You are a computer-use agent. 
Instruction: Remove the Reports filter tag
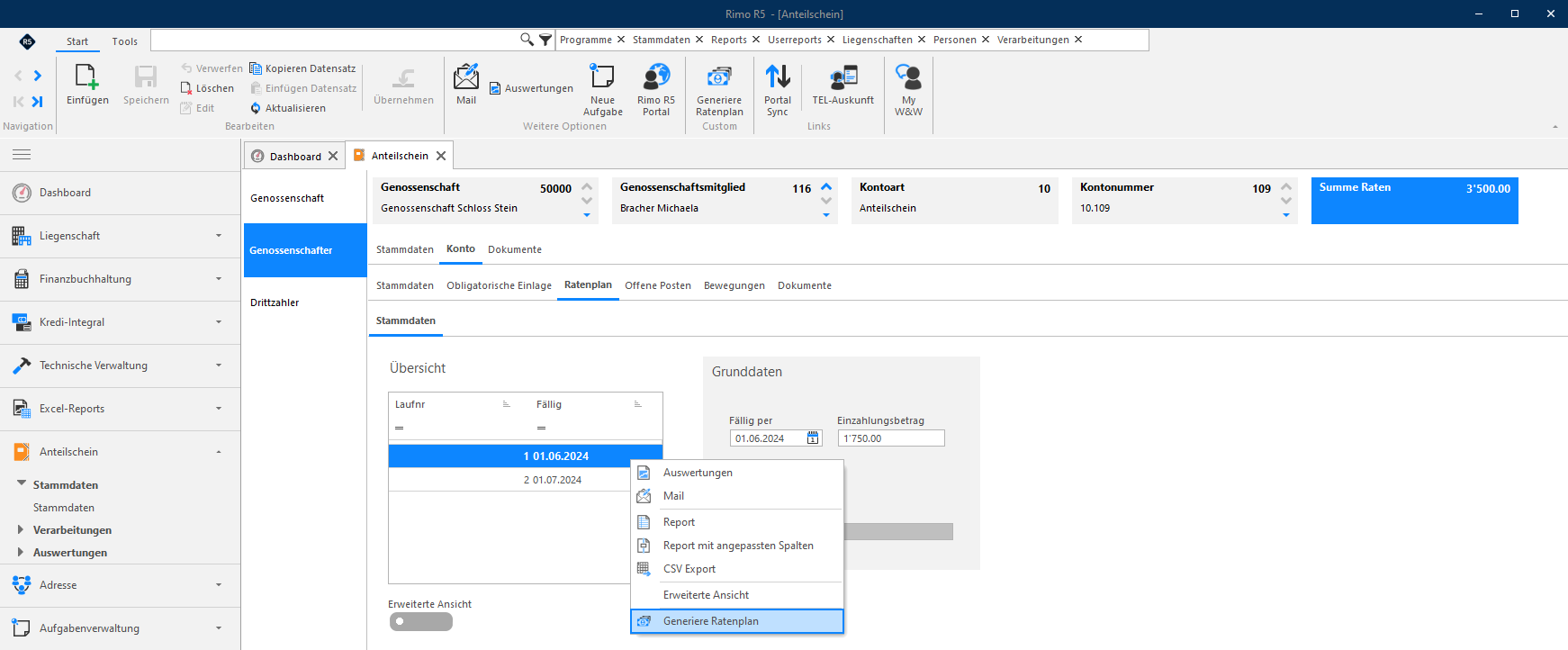click(x=756, y=40)
